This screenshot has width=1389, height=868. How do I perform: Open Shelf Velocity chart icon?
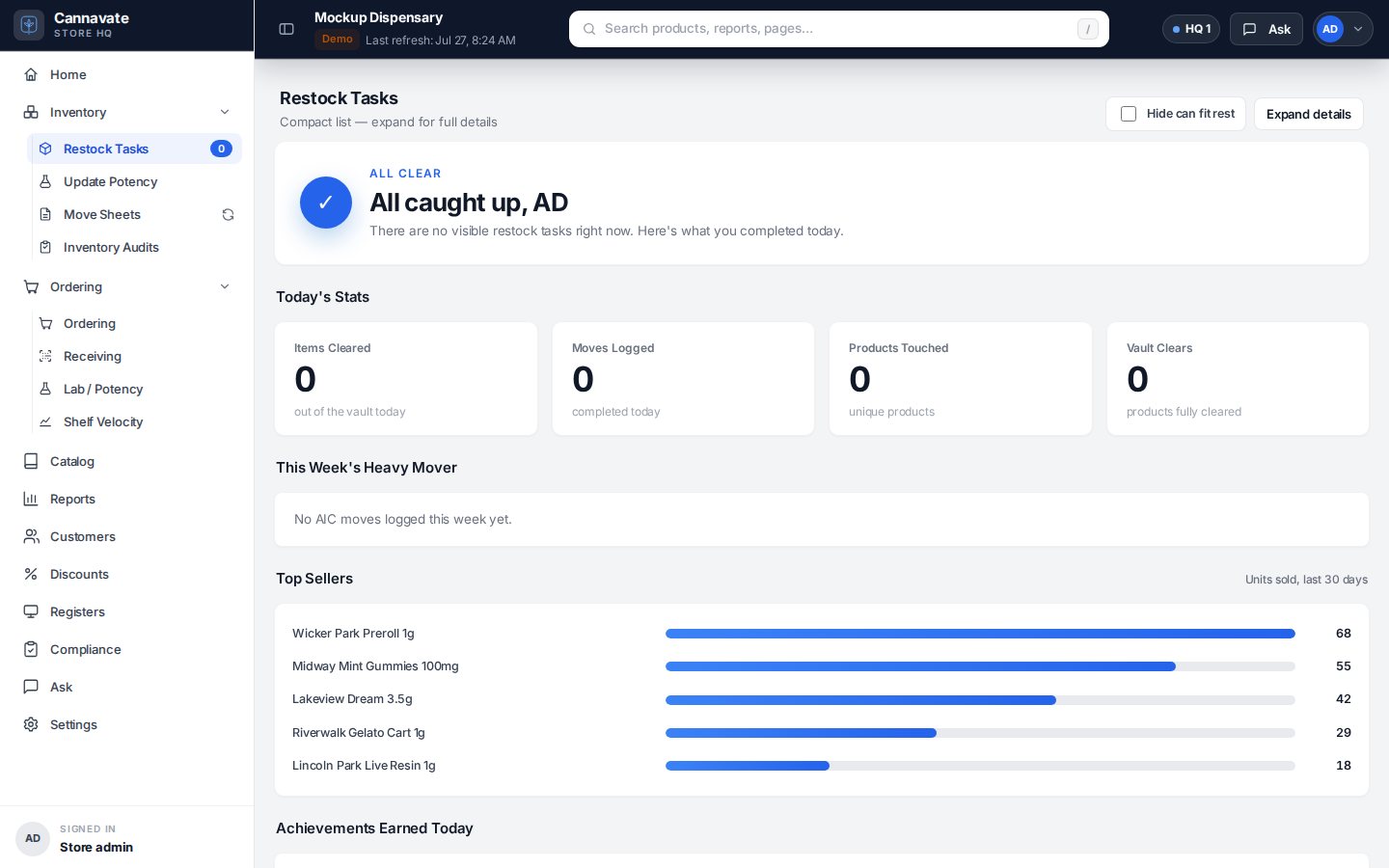[45, 421]
